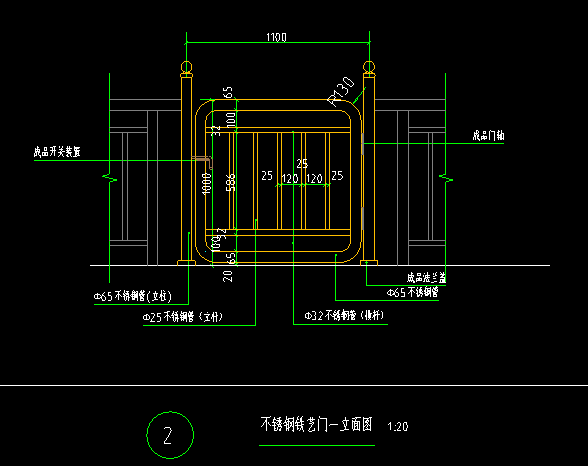The image size is (588, 466).
Task: Select the 1100 width dimension text
Action: coord(276,37)
